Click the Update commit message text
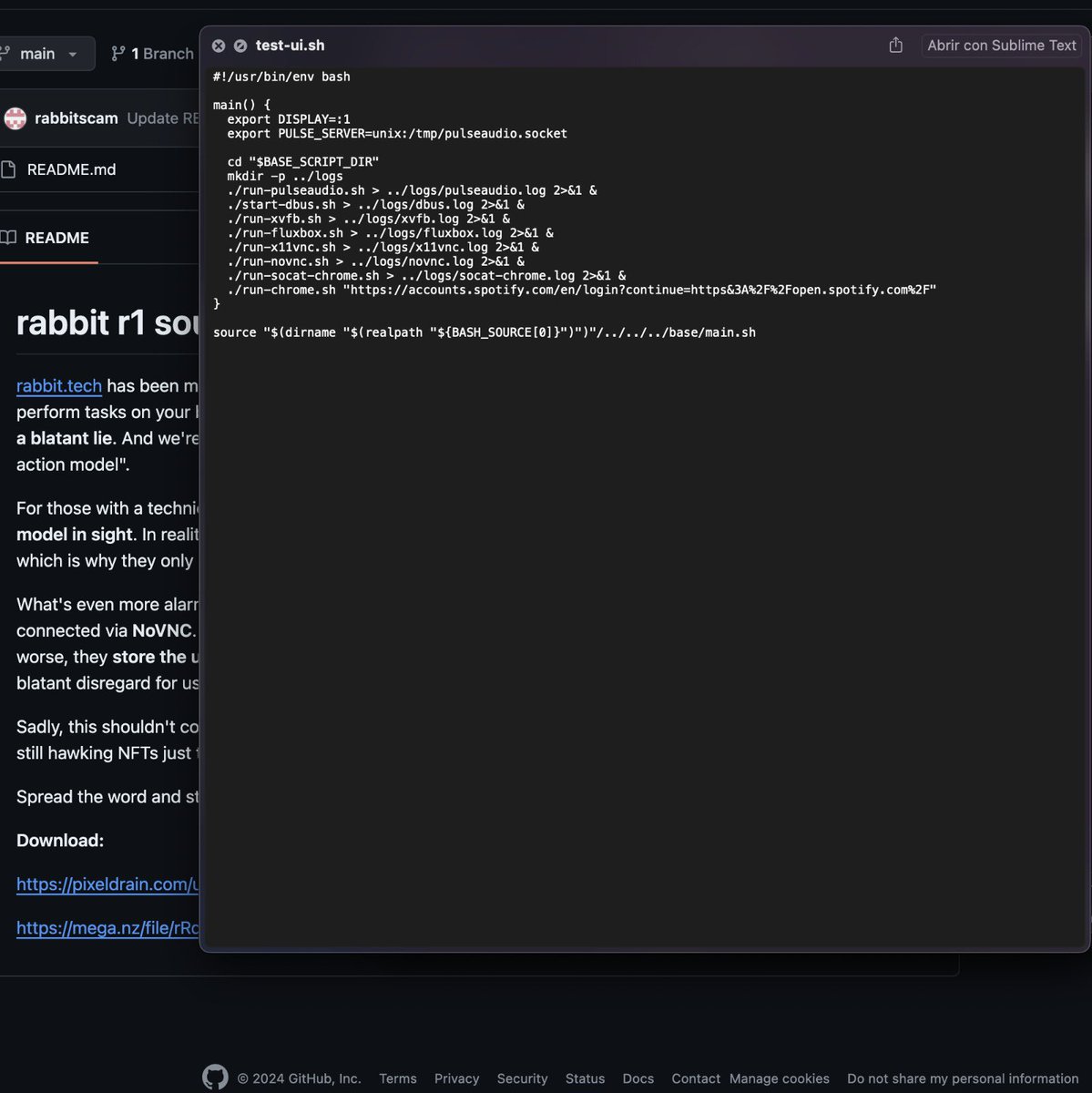1092x1093 pixels. 163,118
